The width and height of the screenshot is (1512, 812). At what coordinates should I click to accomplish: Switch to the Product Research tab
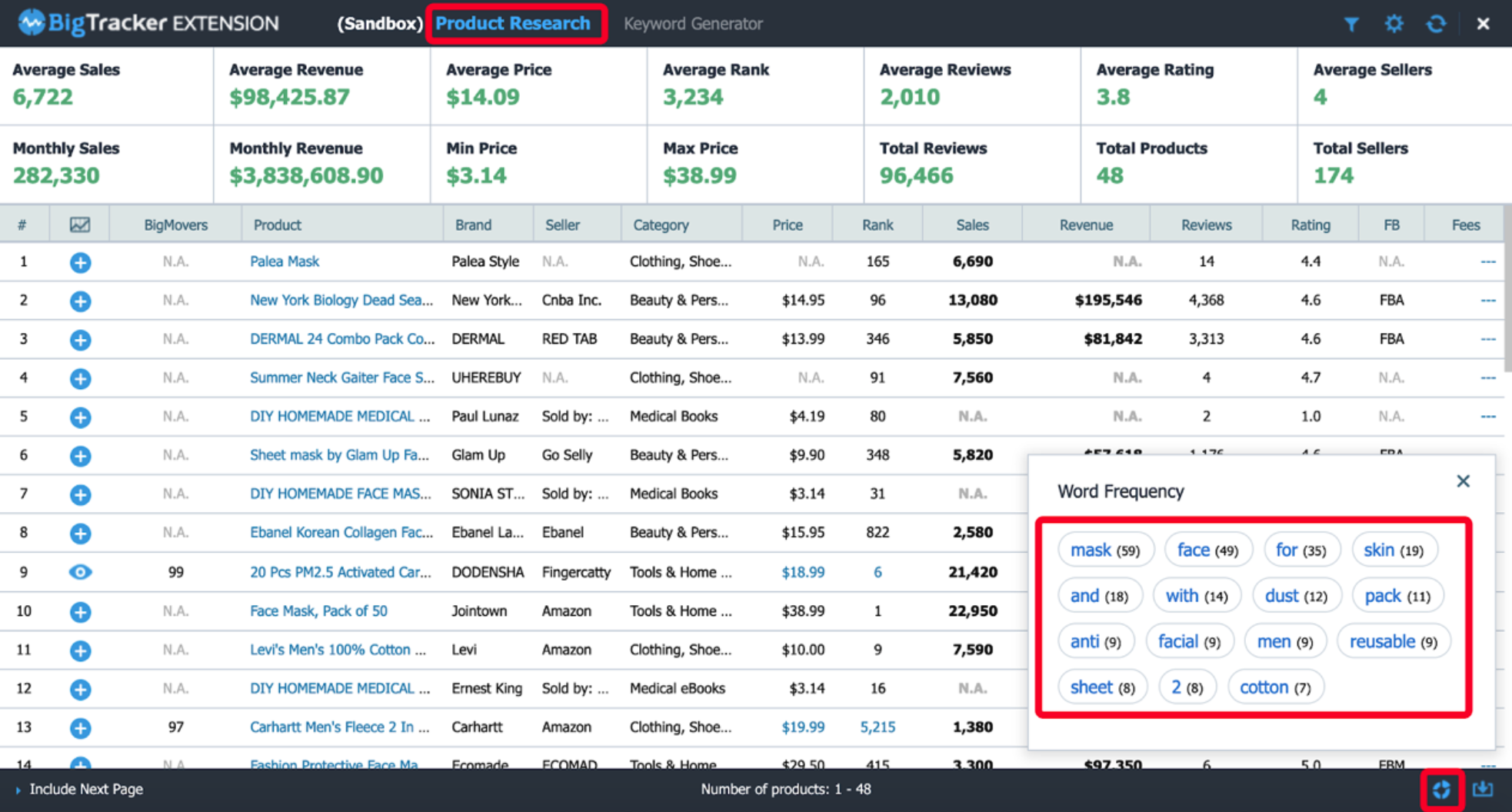(x=513, y=23)
